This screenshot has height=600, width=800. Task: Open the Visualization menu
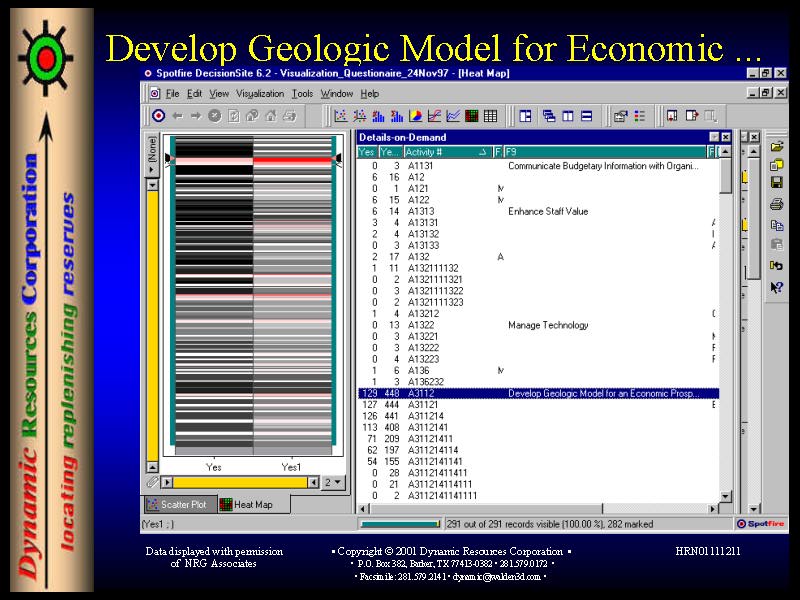point(260,93)
